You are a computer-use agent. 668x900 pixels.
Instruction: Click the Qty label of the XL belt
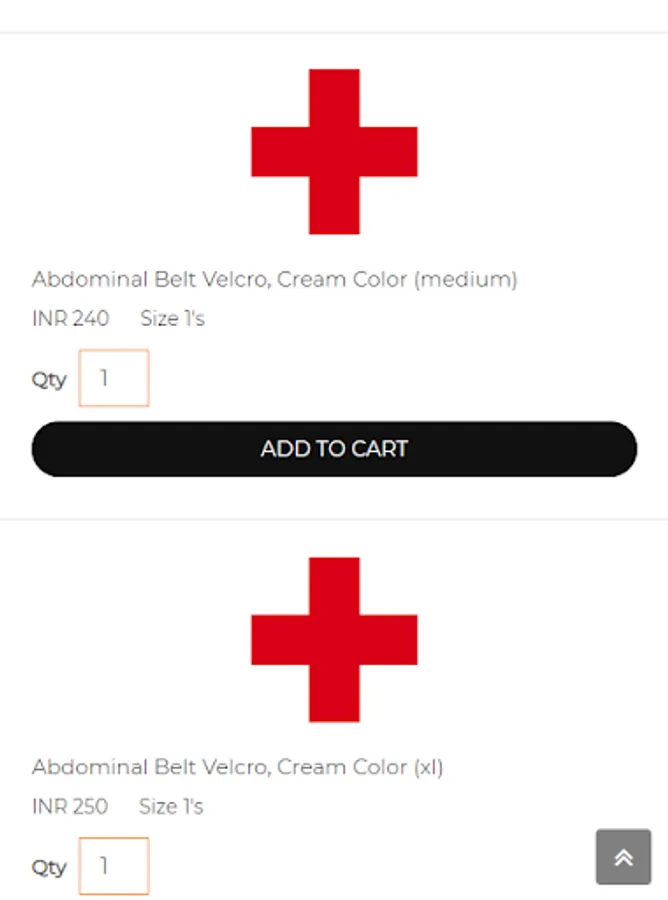click(x=49, y=867)
